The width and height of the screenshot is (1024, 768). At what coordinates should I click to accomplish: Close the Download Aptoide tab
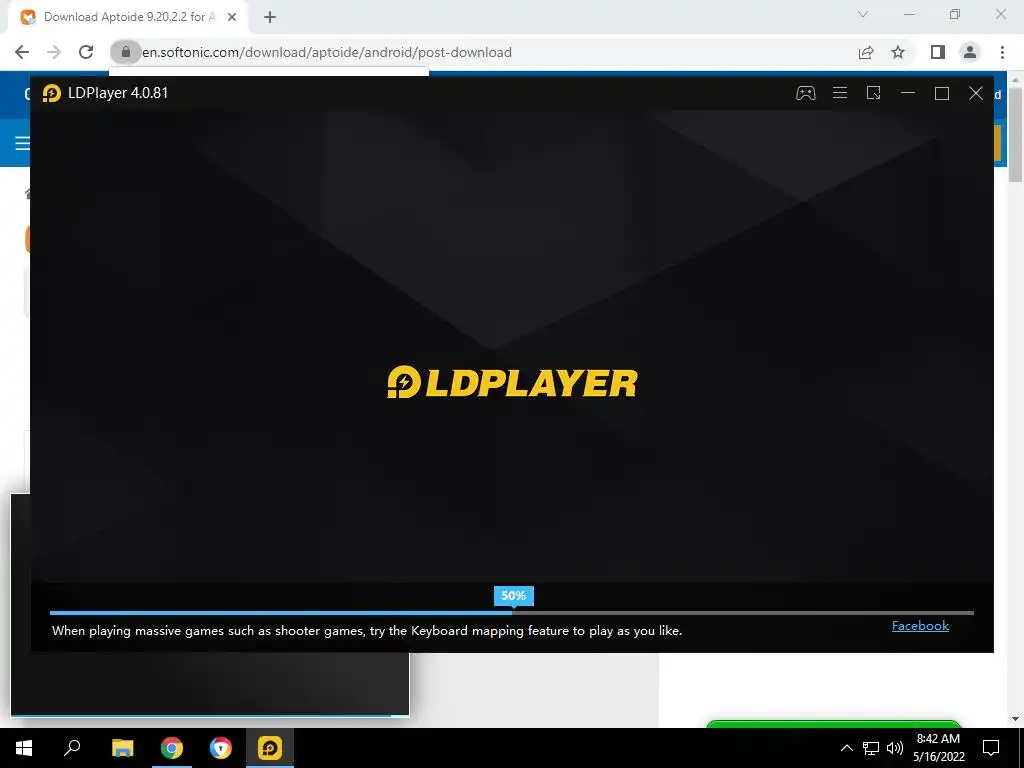click(x=232, y=17)
